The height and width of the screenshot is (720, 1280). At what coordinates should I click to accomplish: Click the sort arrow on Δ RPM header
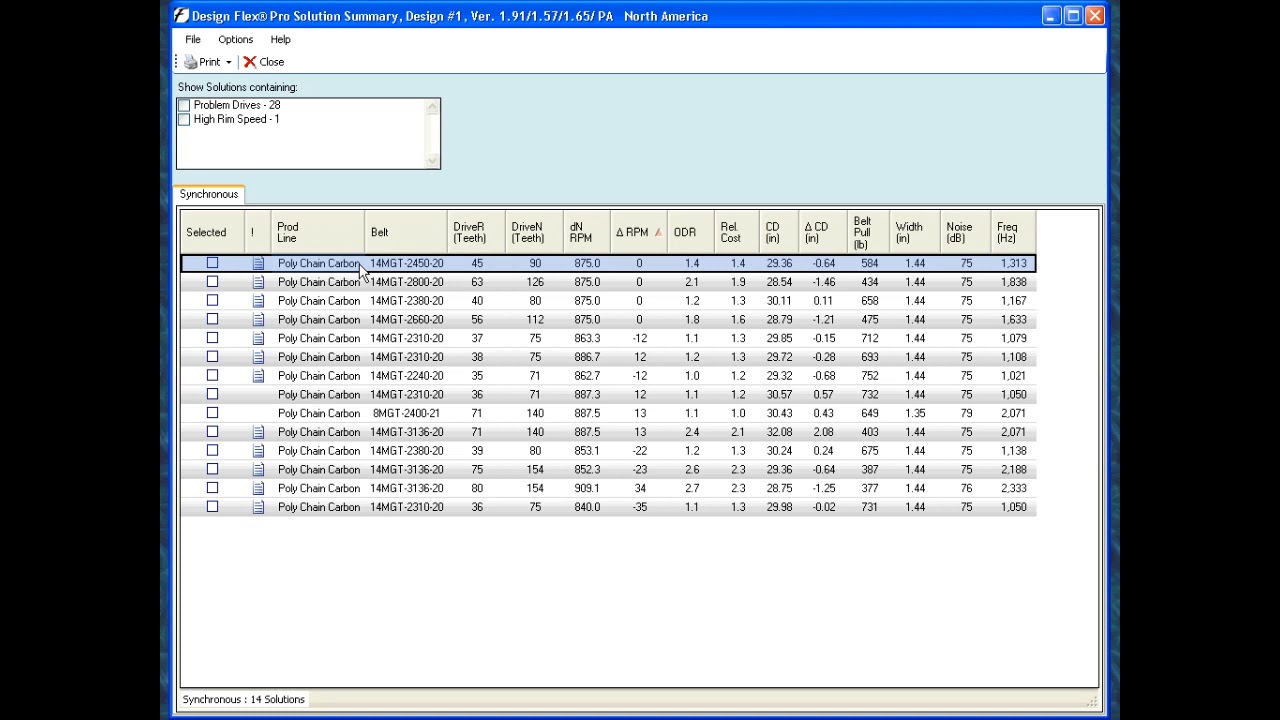coord(657,233)
